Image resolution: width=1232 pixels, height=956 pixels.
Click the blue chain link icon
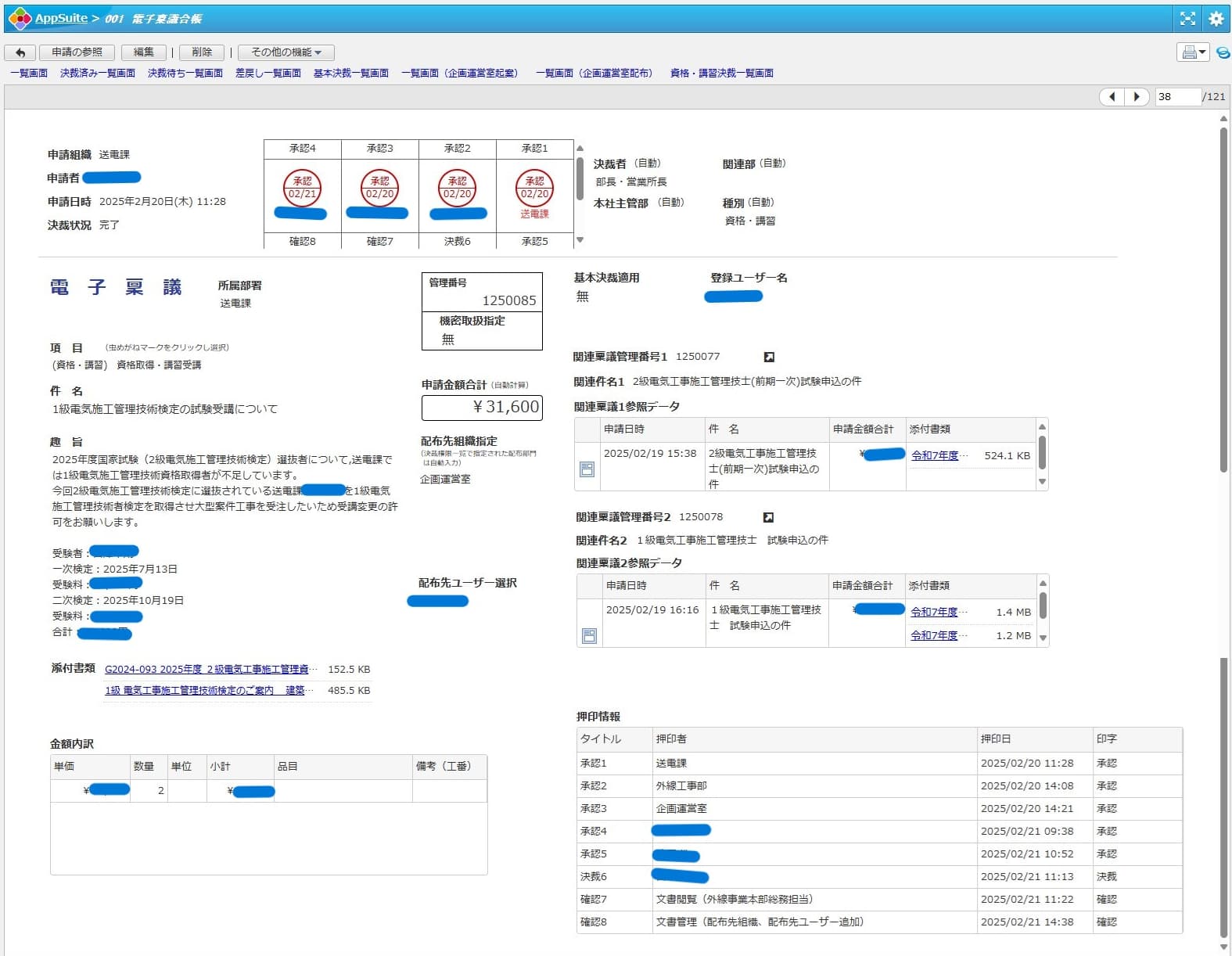[x=1223, y=52]
